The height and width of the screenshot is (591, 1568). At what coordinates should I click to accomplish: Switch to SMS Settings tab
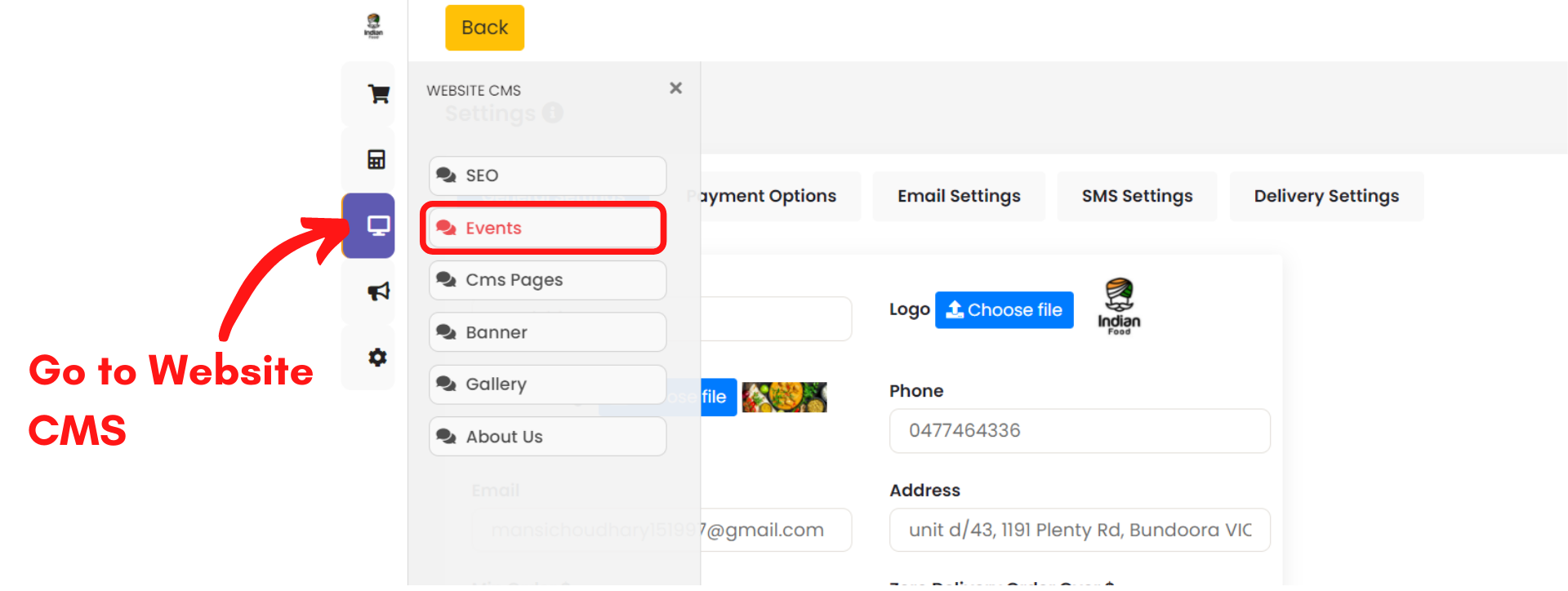click(x=1136, y=196)
